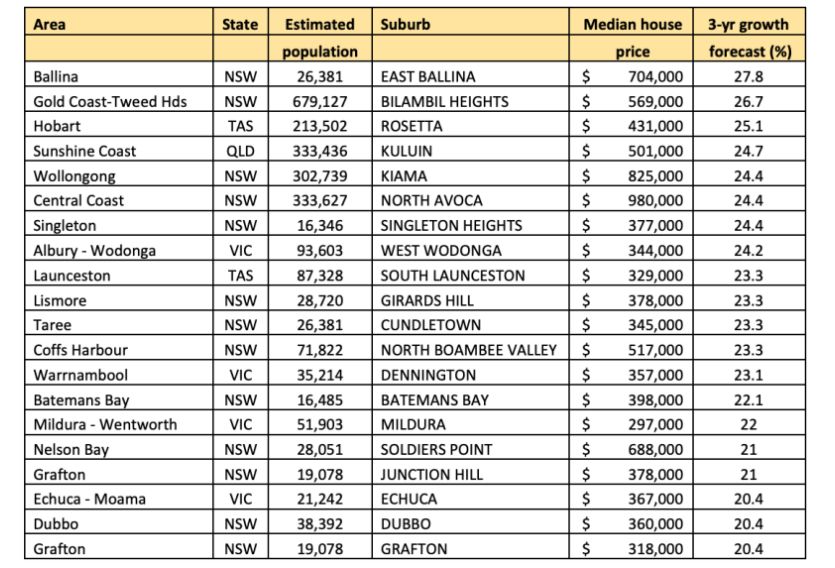Image resolution: width=835 pixels, height=568 pixels.
Task: Select the KIAMA suburb cell
Action: click(471, 174)
